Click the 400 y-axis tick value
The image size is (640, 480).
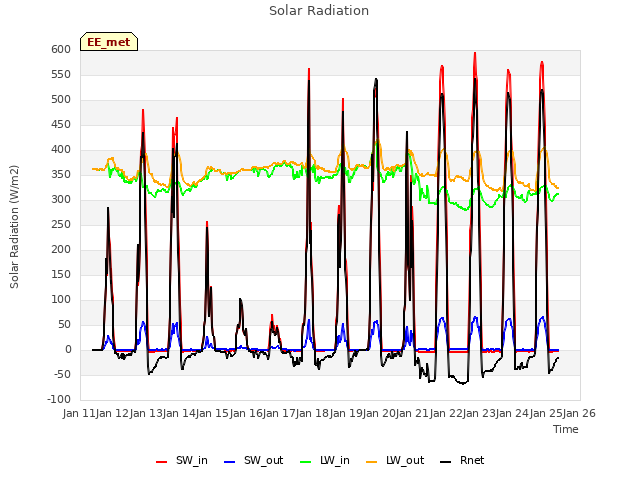(61, 149)
